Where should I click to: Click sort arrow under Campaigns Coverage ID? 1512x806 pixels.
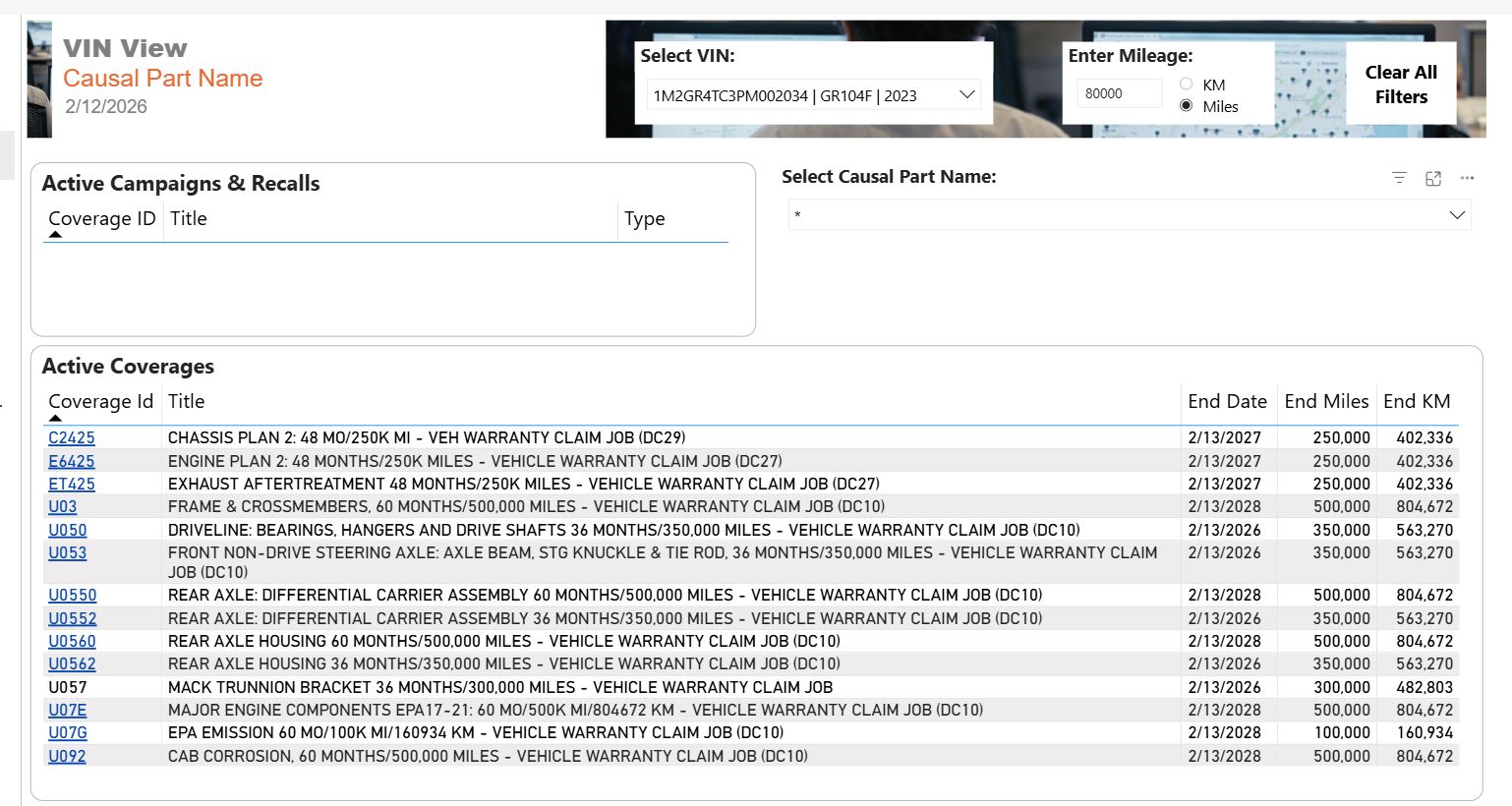point(55,235)
